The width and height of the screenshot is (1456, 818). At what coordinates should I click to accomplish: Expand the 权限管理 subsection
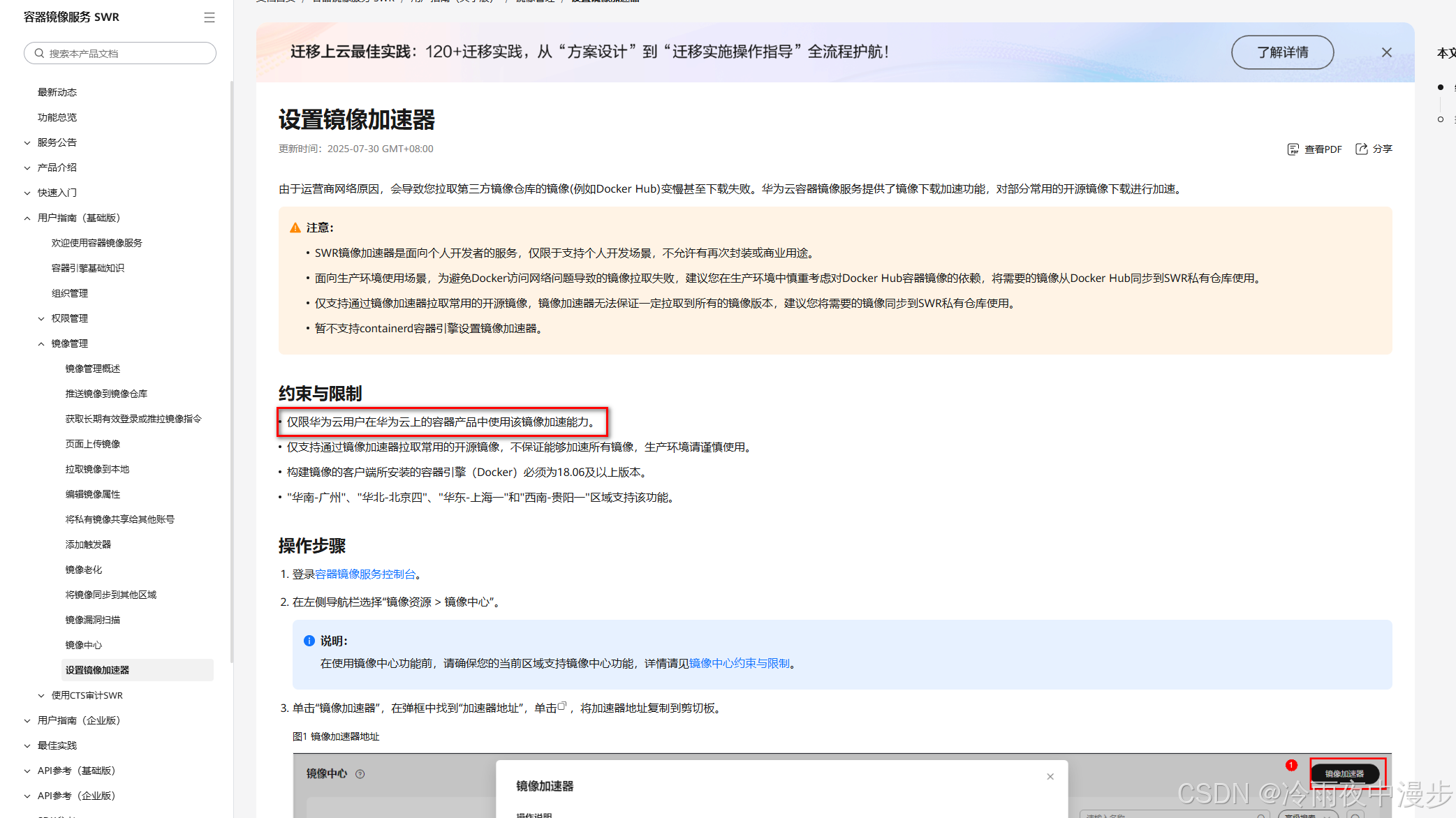click(x=41, y=318)
